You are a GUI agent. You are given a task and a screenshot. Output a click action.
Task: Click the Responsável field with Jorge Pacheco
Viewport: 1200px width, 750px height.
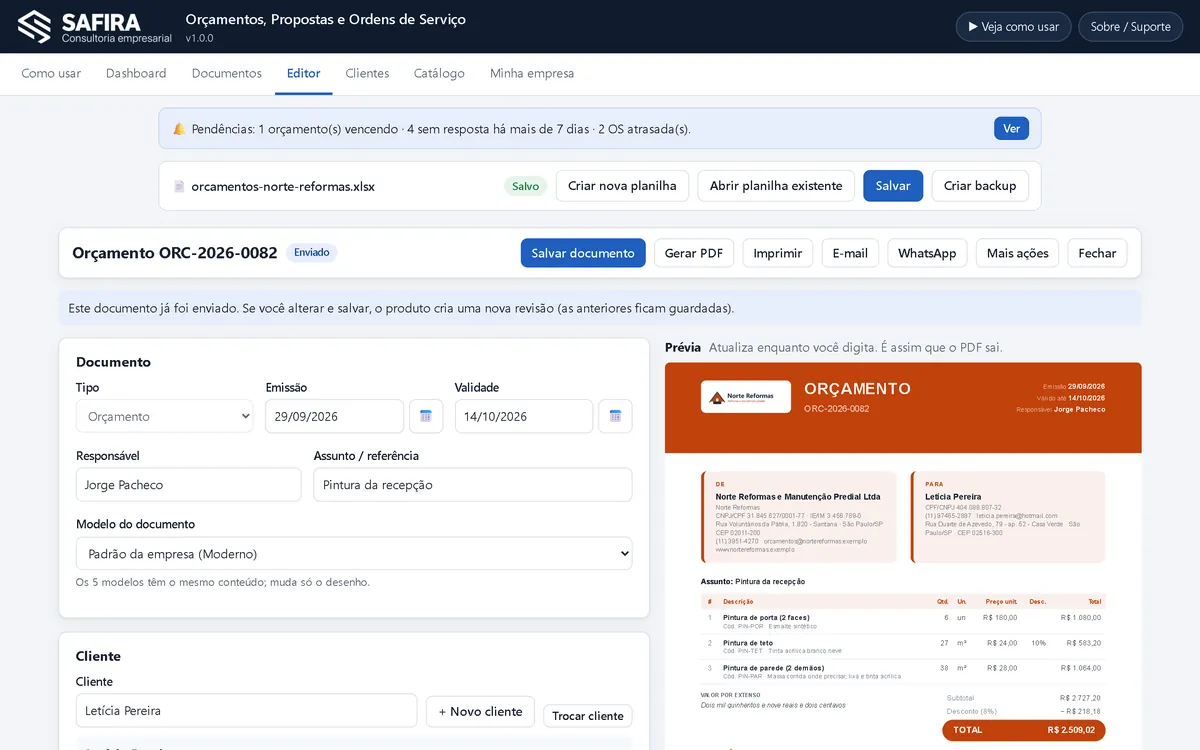pyautogui.click(x=189, y=485)
